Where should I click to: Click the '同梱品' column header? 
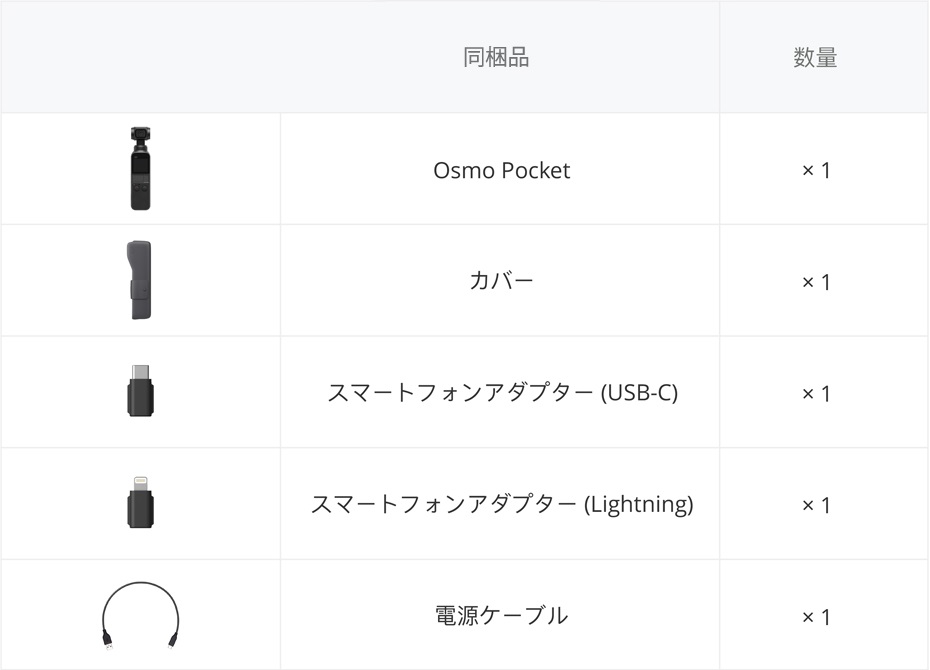click(x=496, y=58)
